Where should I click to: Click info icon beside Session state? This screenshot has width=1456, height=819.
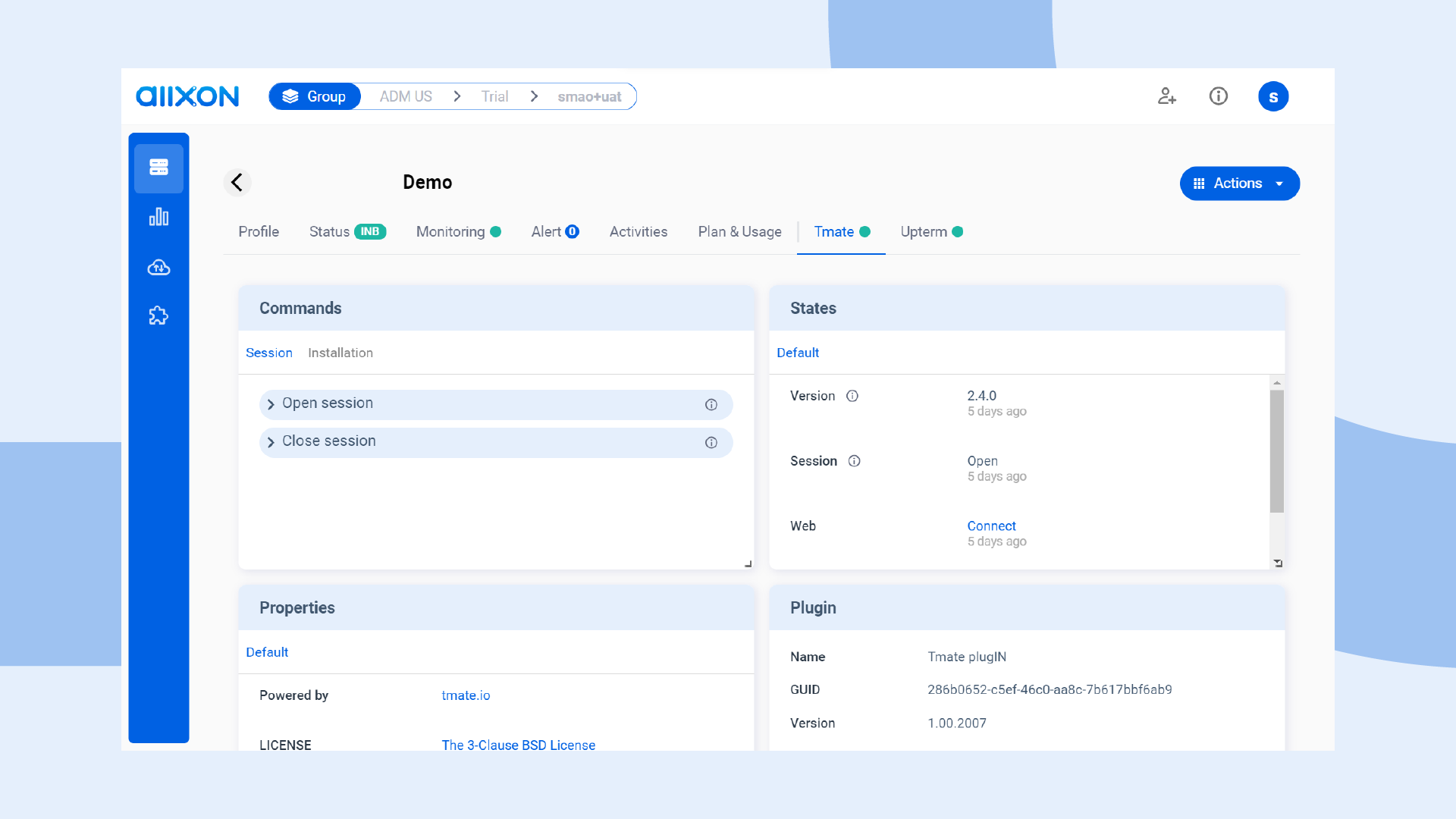tap(854, 461)
